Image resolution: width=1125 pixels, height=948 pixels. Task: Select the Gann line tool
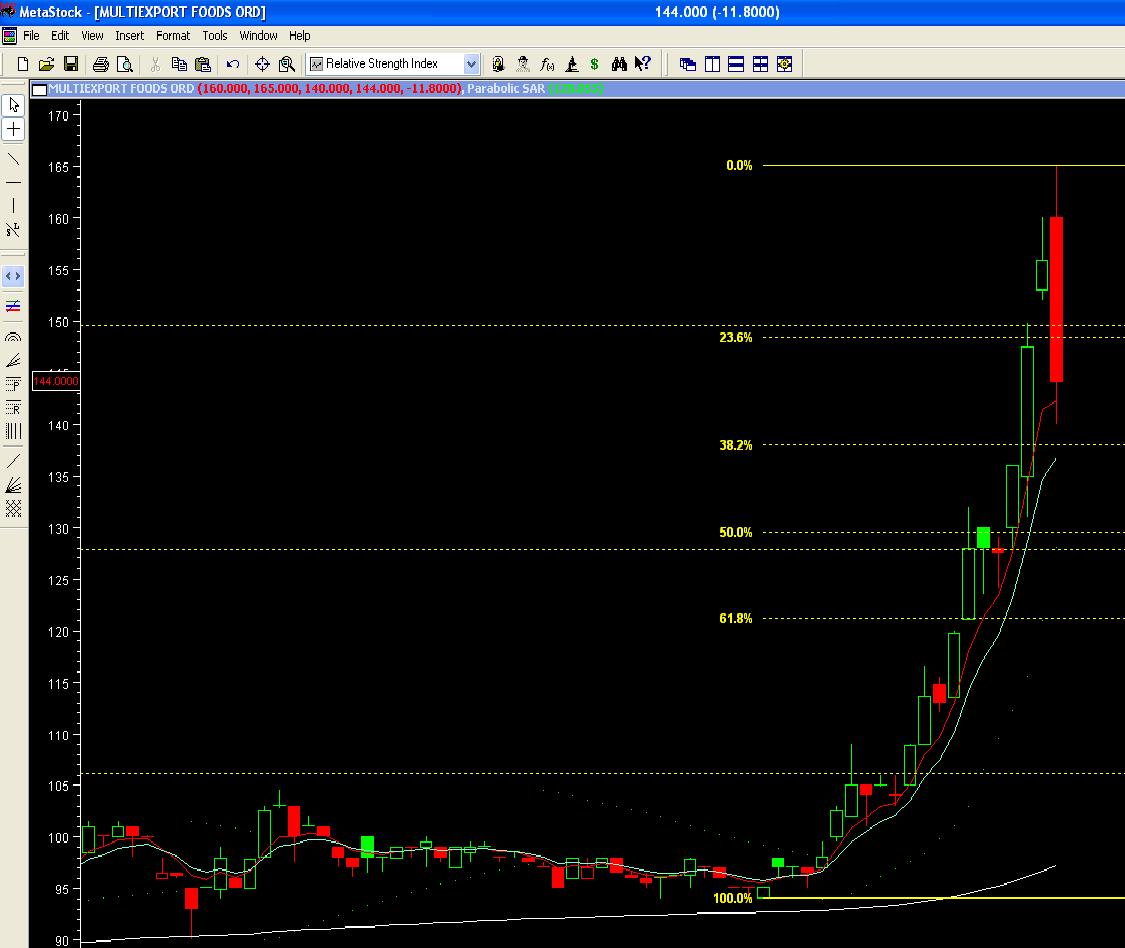[14, 461]
